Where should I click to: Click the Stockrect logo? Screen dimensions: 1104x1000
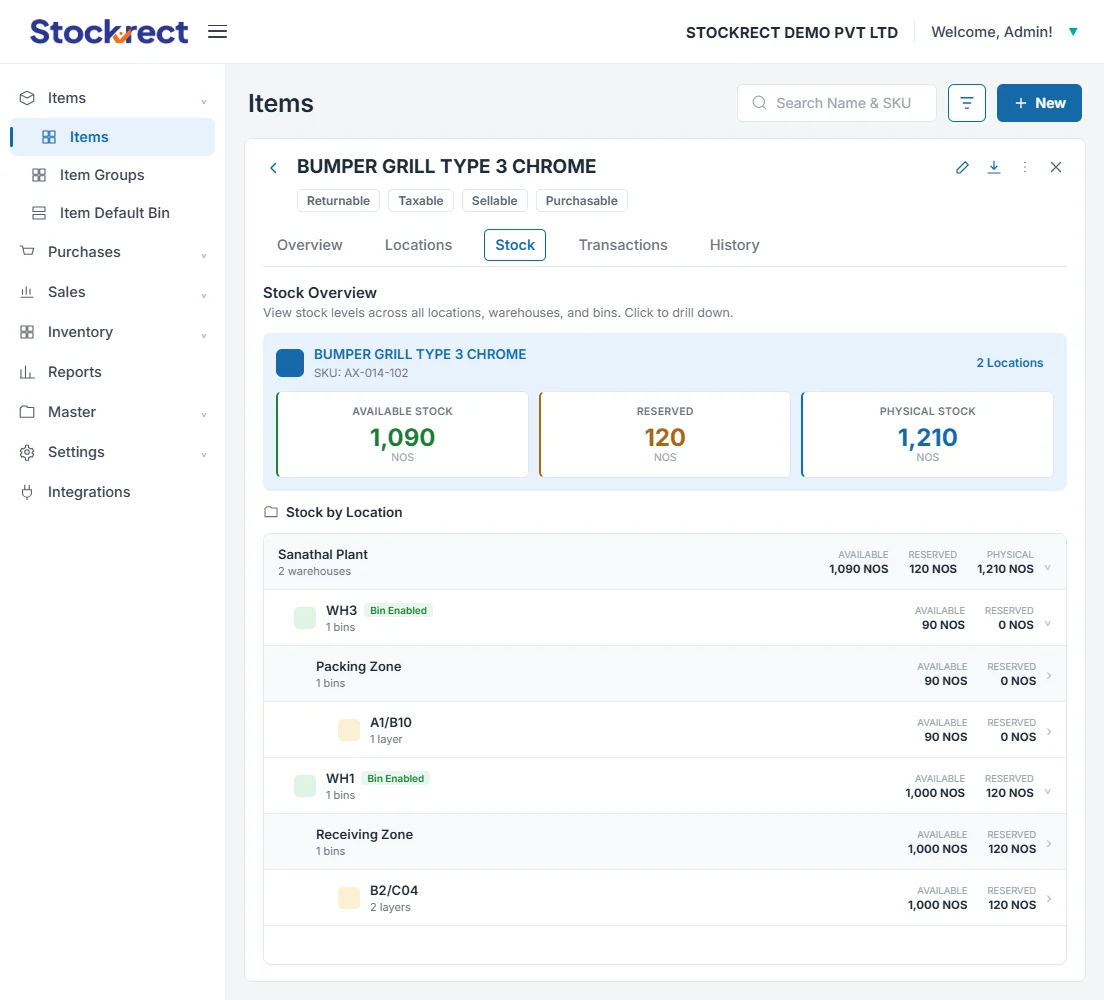pos(109,32)
